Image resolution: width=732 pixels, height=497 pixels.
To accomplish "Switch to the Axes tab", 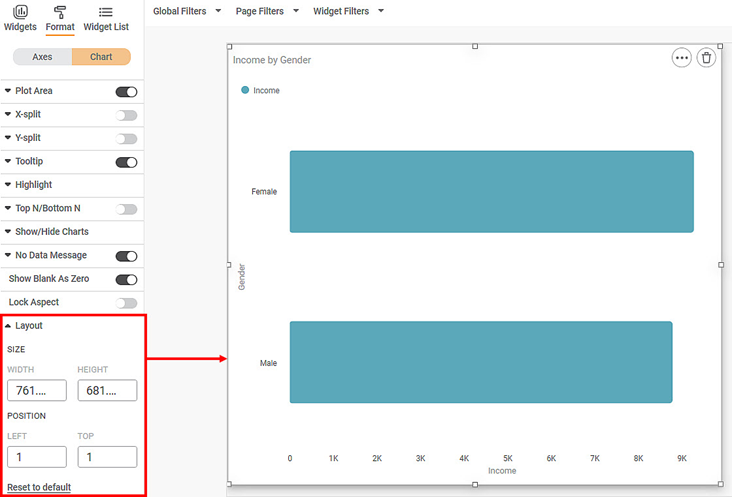I will (42, 57).
